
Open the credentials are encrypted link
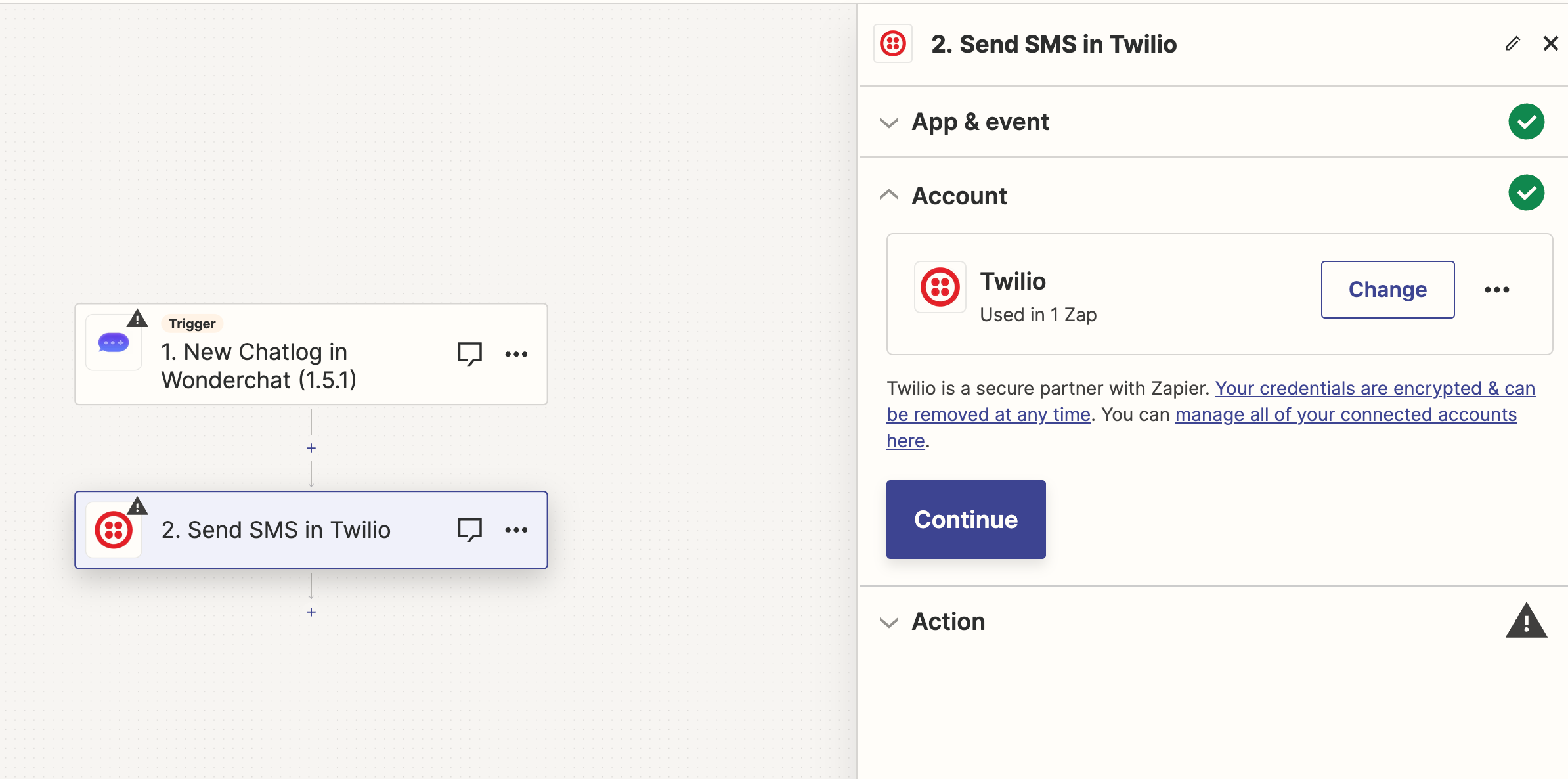(x=1374, y=388)
